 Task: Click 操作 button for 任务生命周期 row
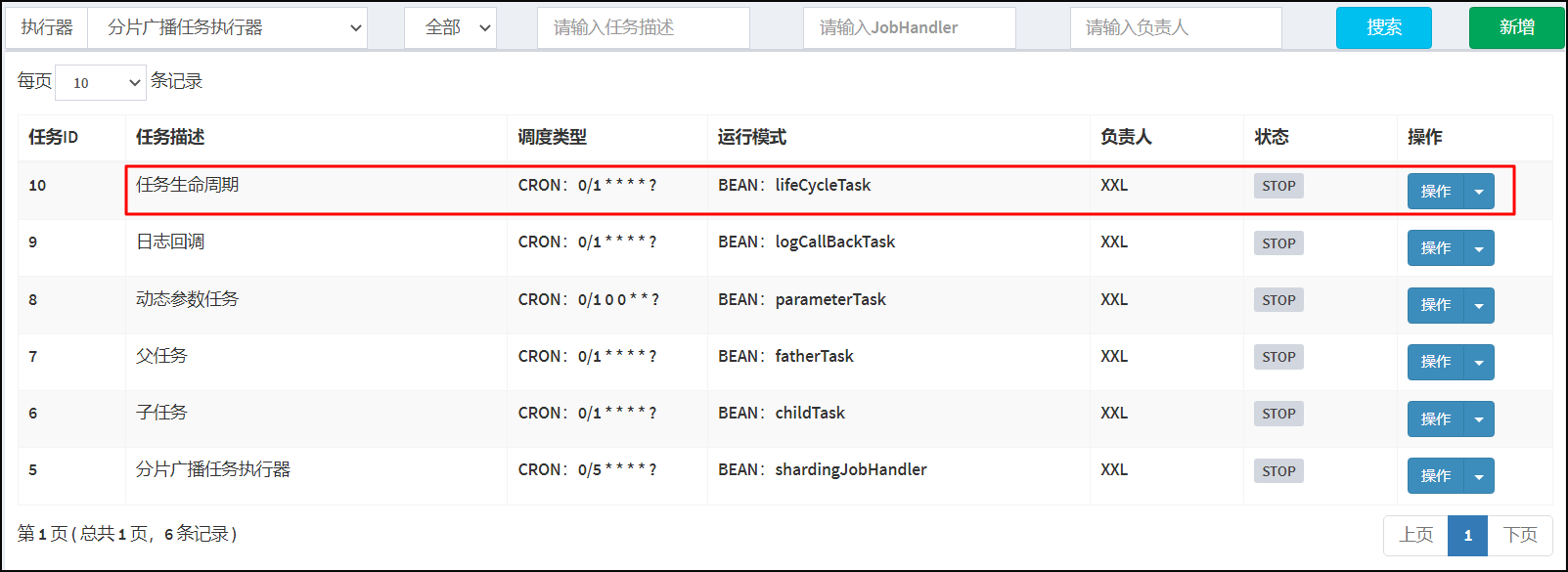(x=1436, y=192)
